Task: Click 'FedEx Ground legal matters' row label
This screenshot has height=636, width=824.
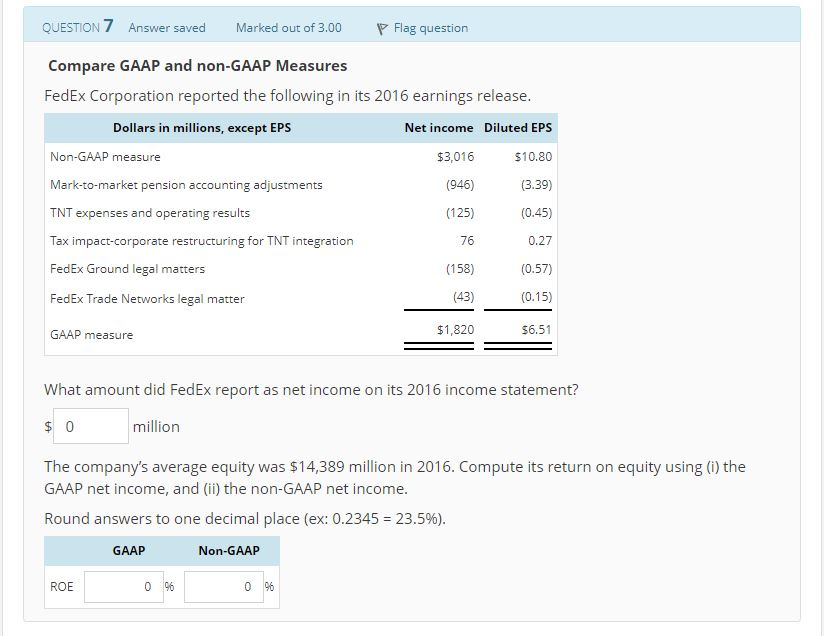Action: click(x=127, y=269)
